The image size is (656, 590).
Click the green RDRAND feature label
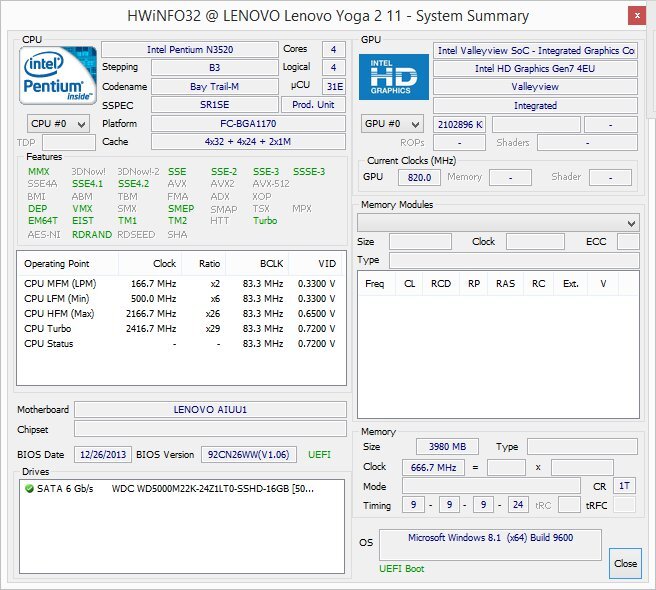(x=92, y=234)
